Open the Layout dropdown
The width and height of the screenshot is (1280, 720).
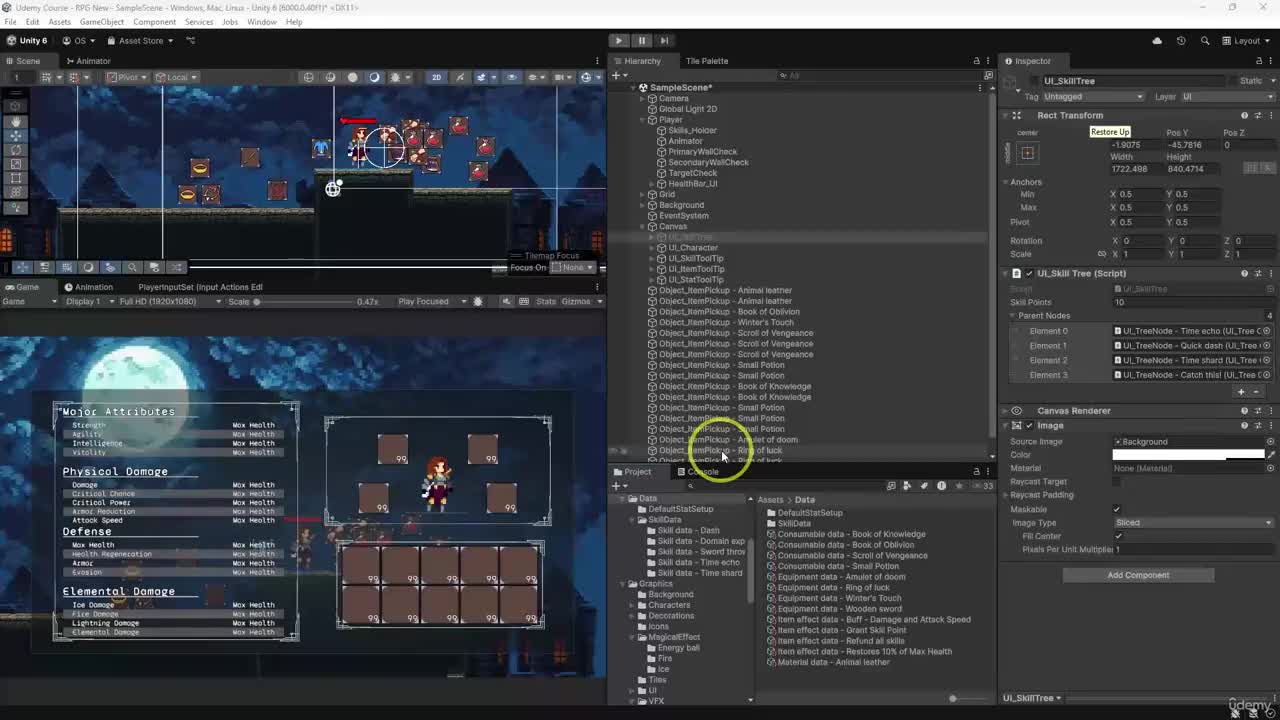pyautogui.click(x=1247, y=41)
